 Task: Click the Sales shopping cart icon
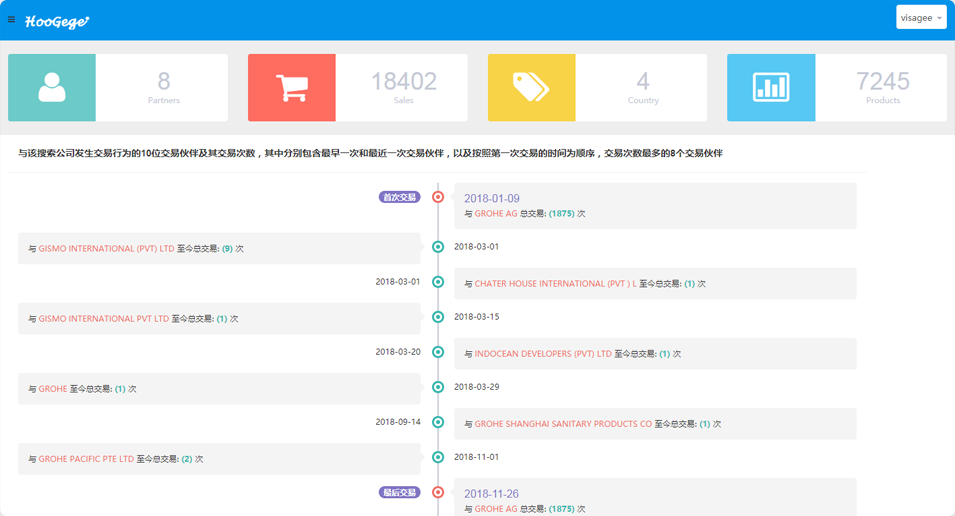292,87
